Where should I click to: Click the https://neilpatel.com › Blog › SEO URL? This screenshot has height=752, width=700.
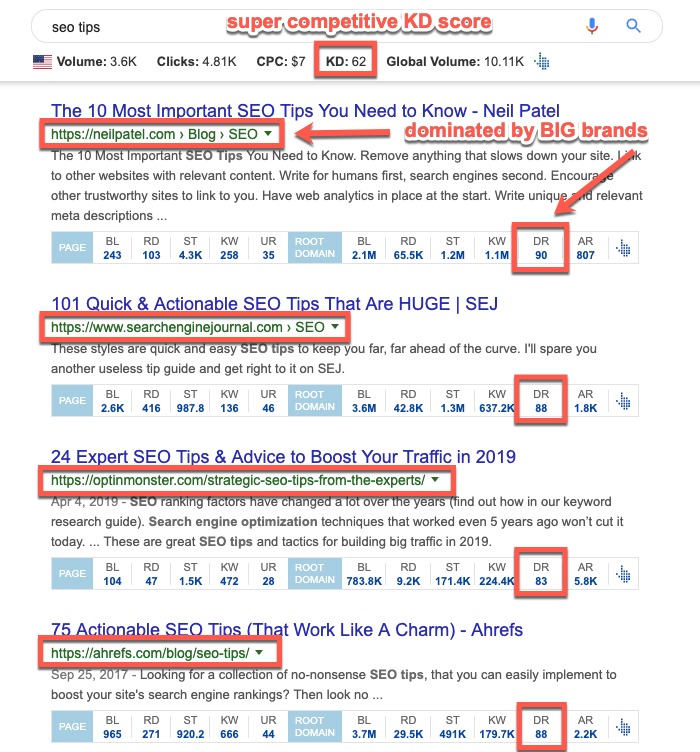pyautogui.click(x=154, y=134)
